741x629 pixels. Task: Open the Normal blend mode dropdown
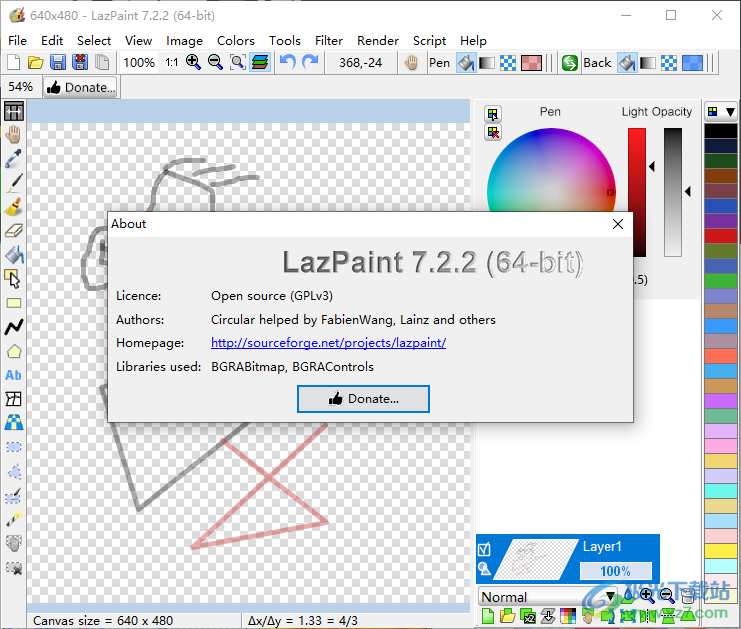pos(548,597)
